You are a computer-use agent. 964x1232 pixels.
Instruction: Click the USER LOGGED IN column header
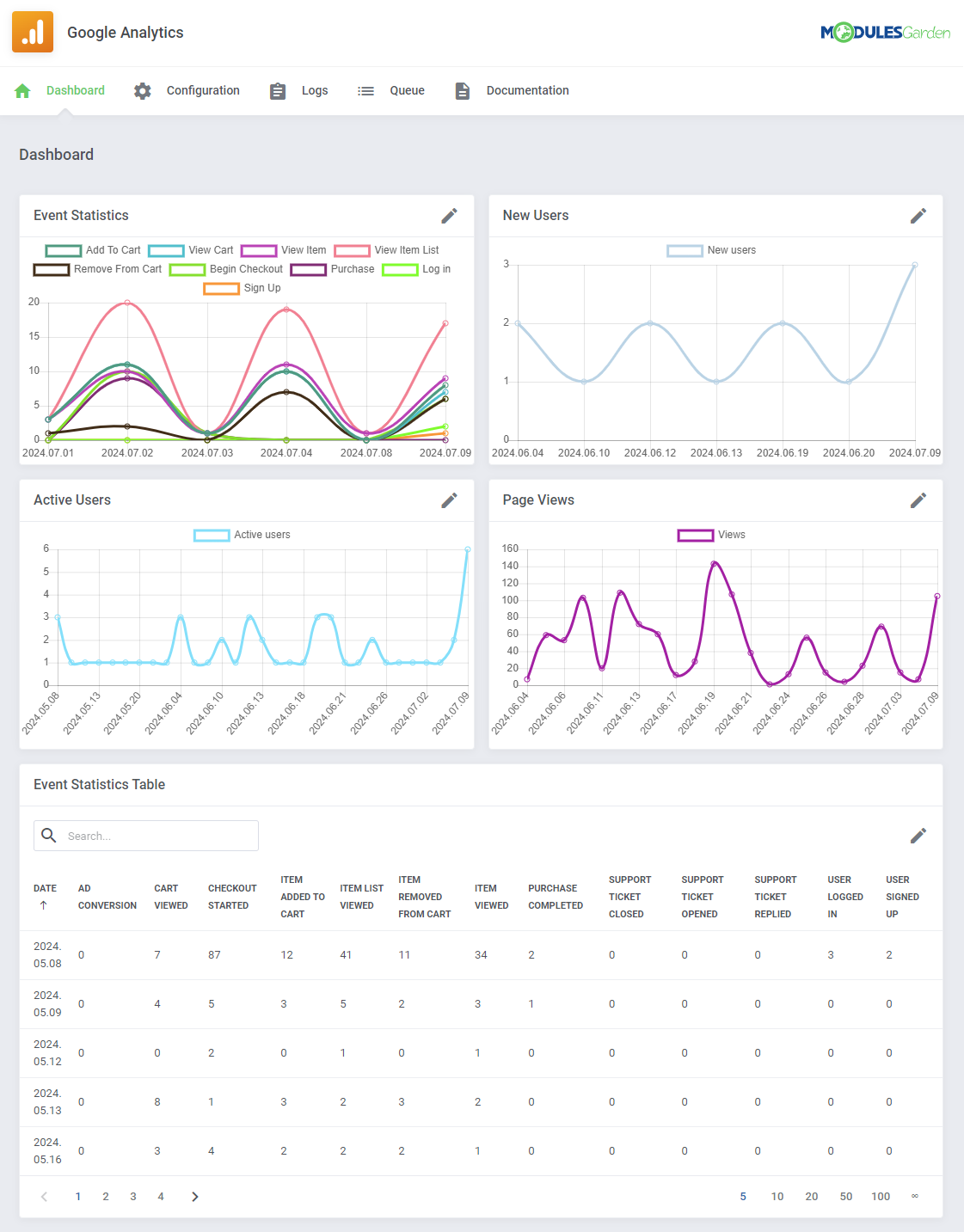click(845, 897)
